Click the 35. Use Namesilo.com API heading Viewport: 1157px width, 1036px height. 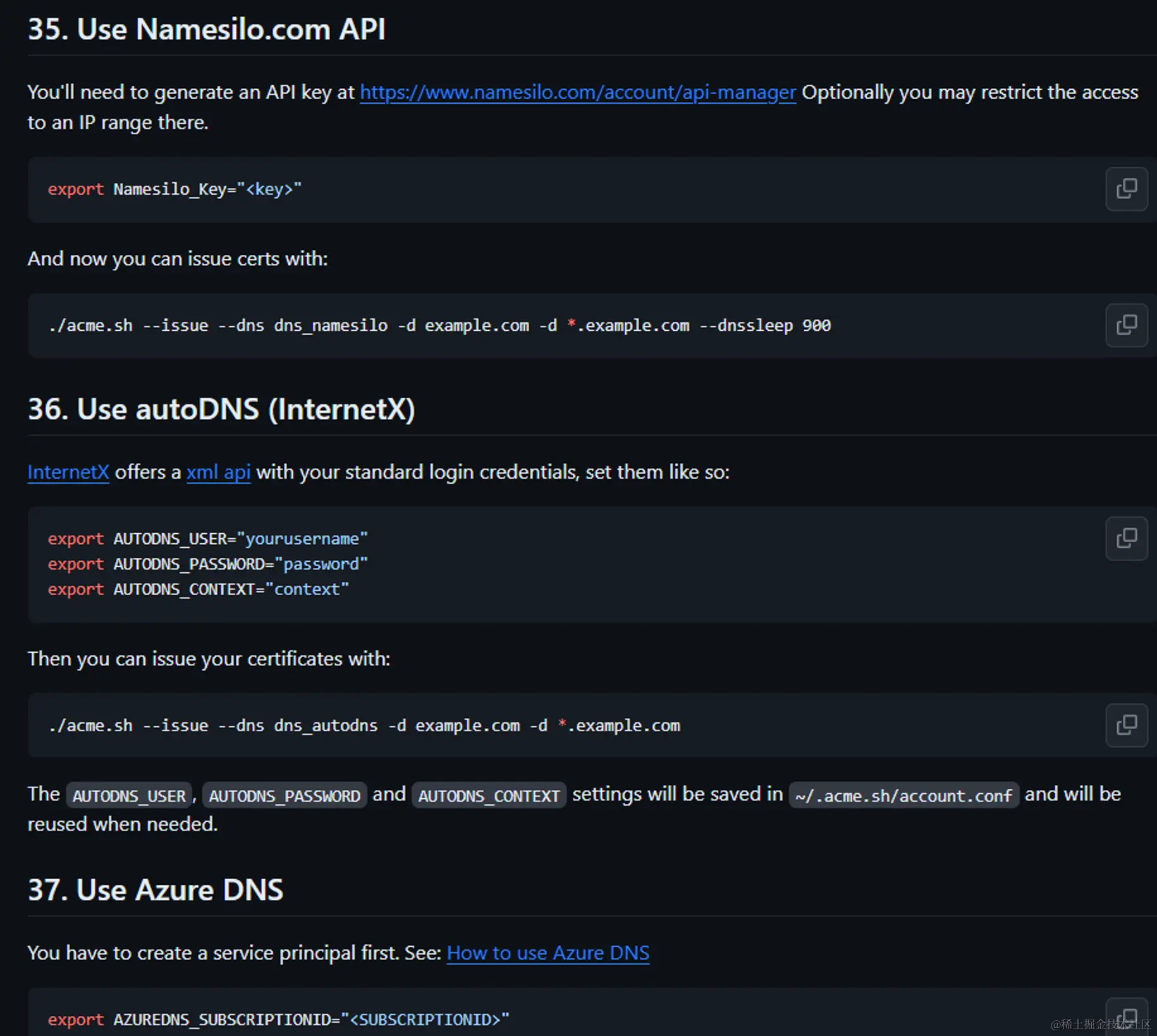point(207,29)
